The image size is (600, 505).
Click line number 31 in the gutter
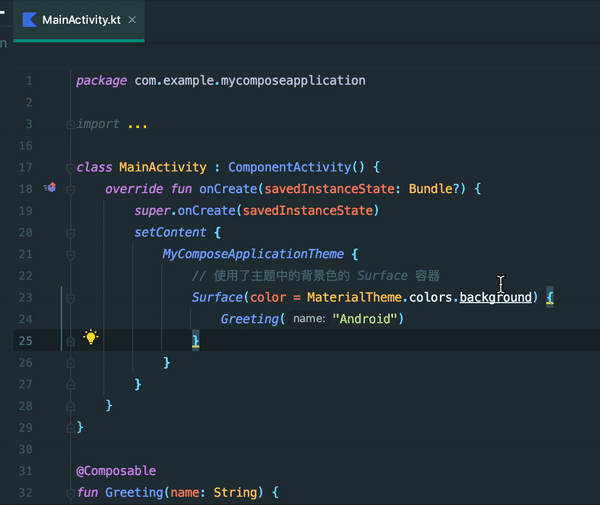point(26,471)
